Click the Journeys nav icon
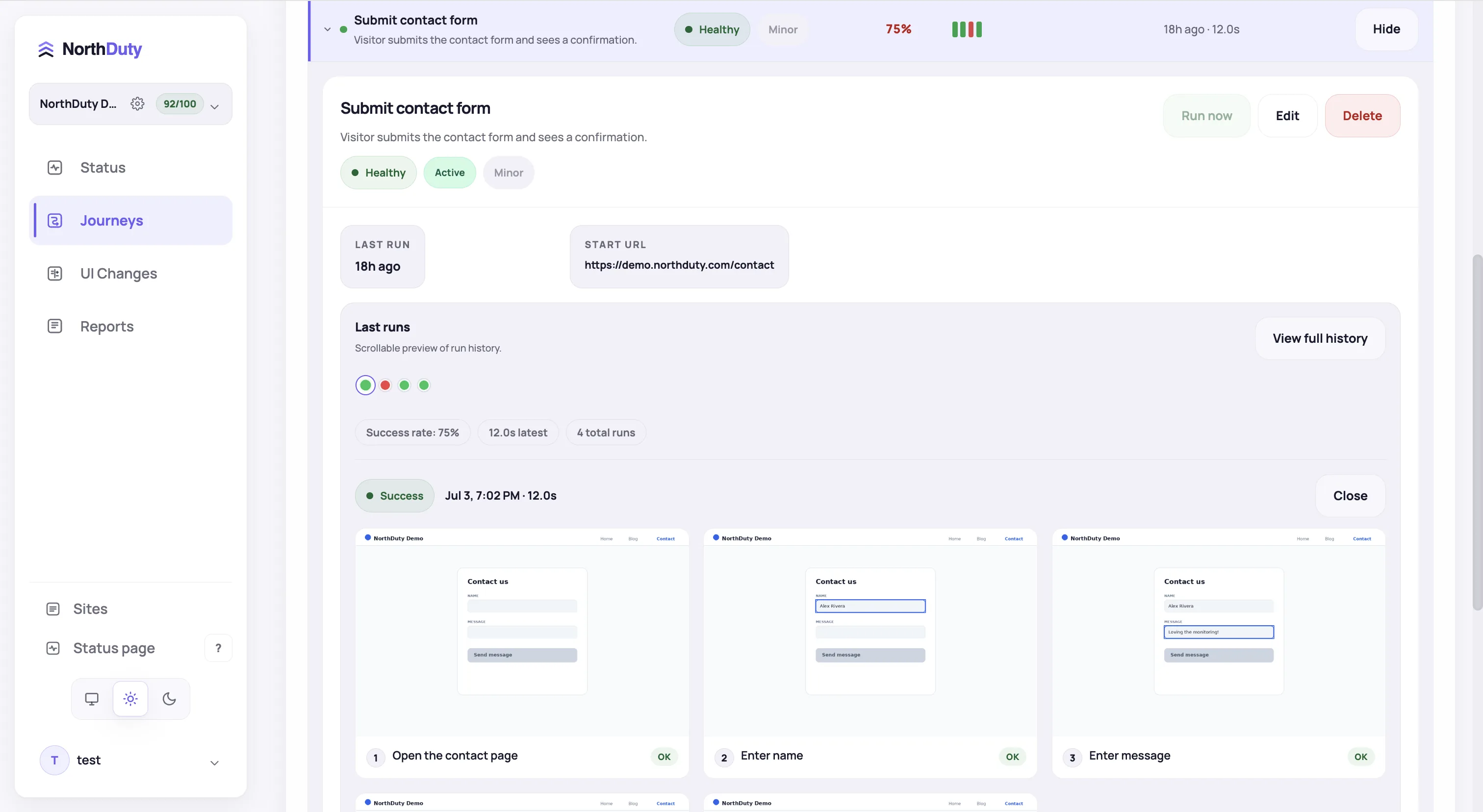This screenshot has height=812, width=1483. pos(55,221)
